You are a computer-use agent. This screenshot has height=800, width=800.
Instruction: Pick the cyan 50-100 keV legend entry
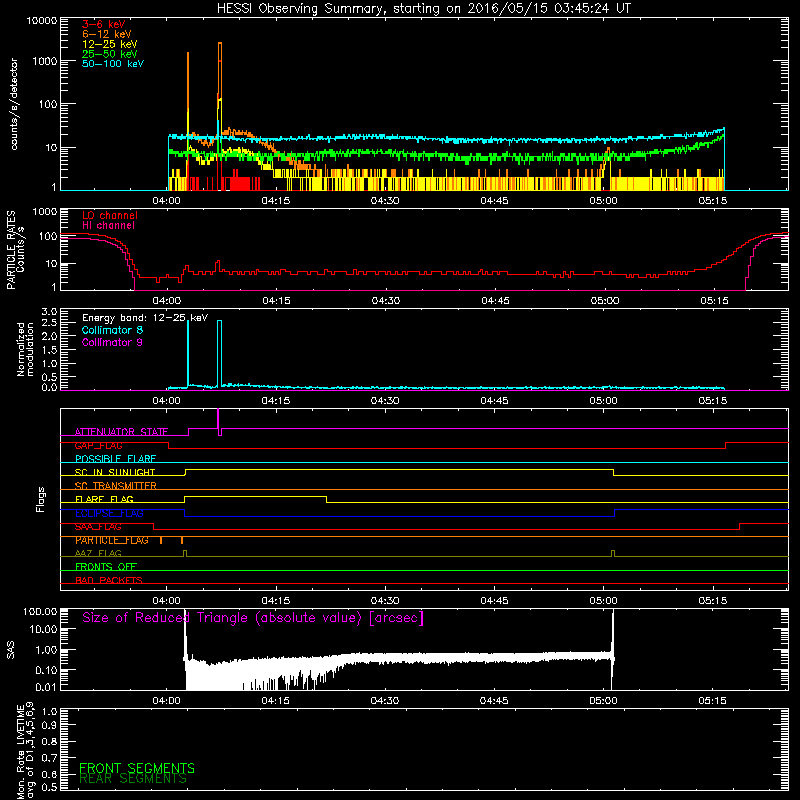[113, 64]
